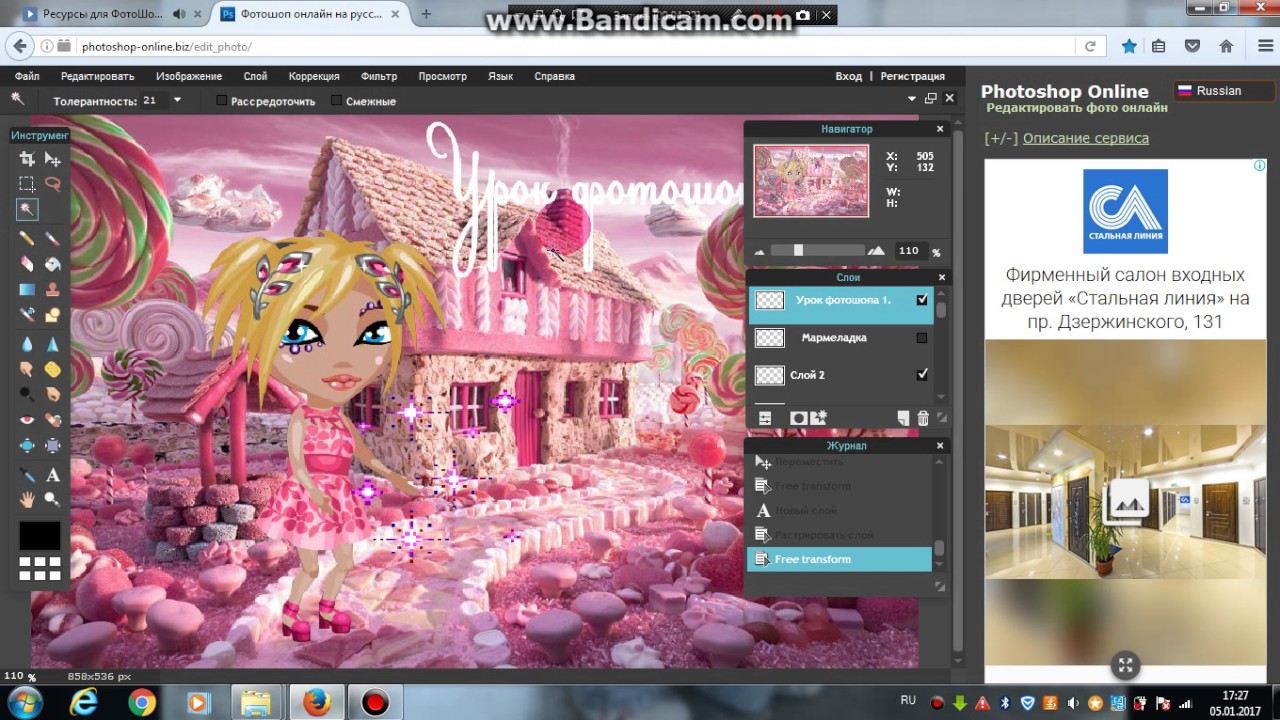Show the Мармеладка layer
Image resolution: width=1280 pixels, height=720 pixels.
[x=922, y=338]
